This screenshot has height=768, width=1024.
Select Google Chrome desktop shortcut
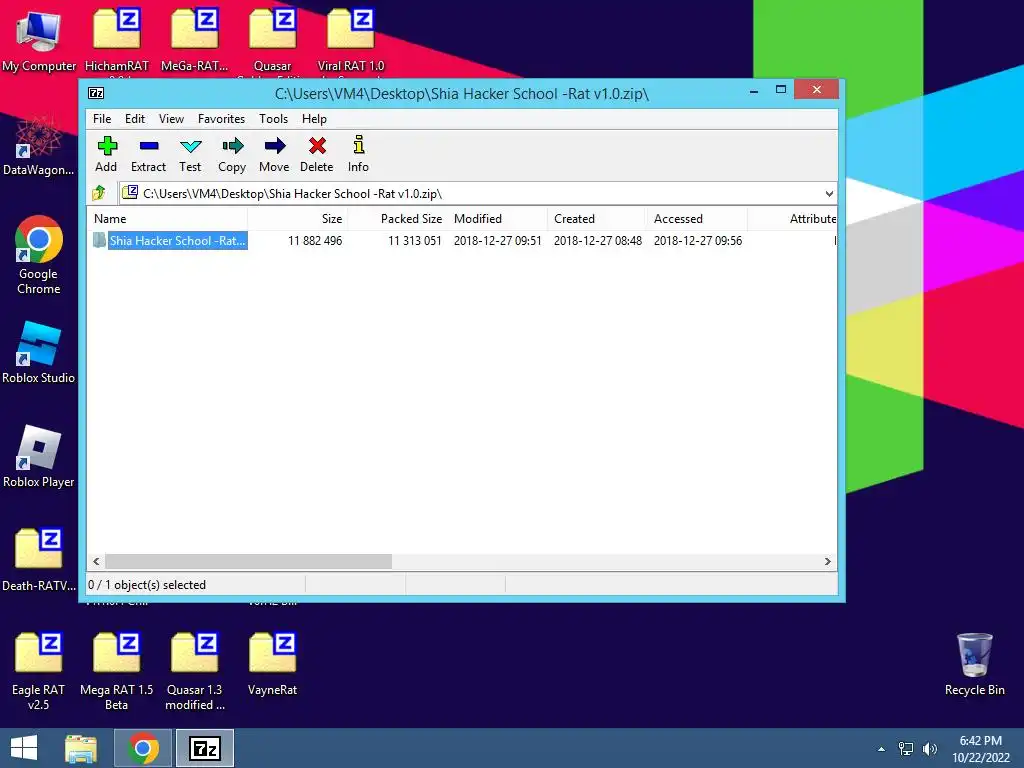click(x=39, y=255)
